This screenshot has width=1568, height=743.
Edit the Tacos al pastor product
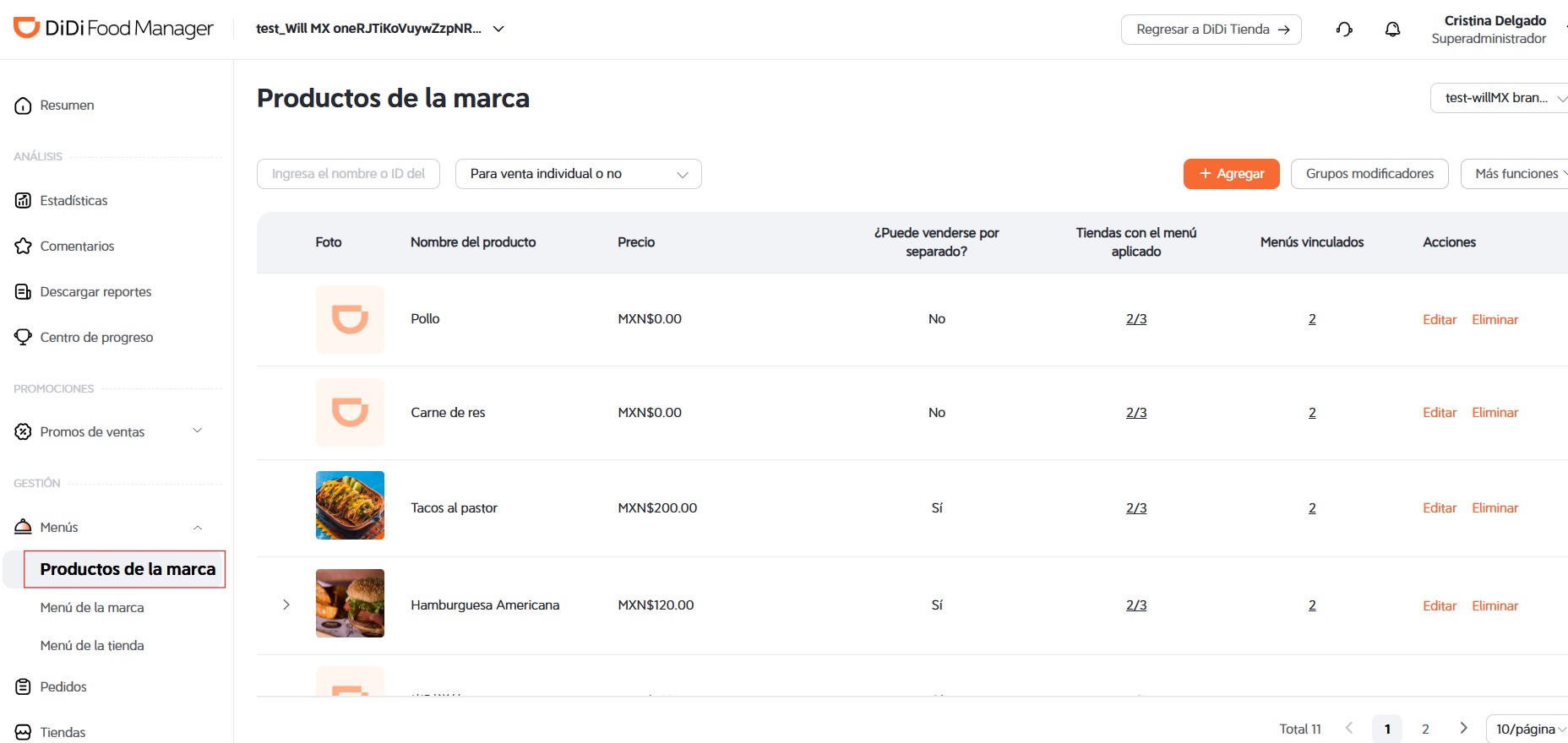[x=1440, y=508]
